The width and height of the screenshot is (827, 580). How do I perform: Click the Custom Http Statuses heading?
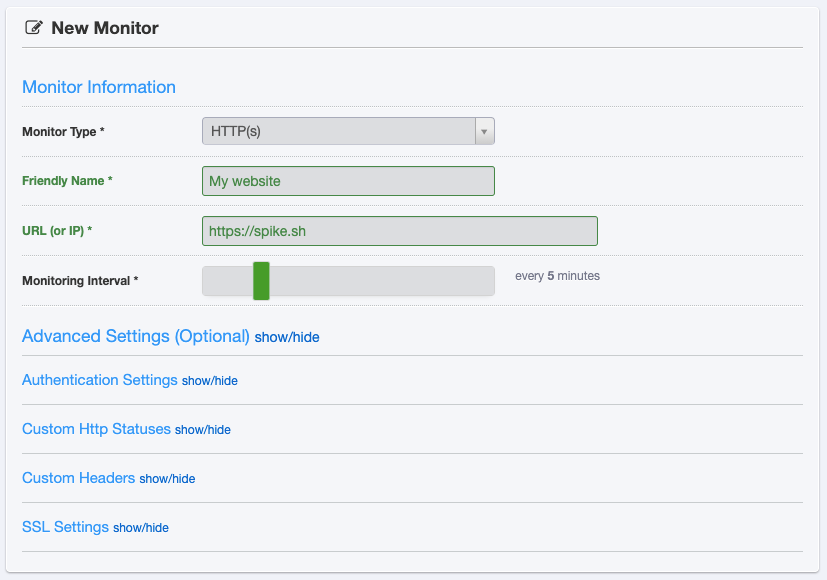click(96, 429)
